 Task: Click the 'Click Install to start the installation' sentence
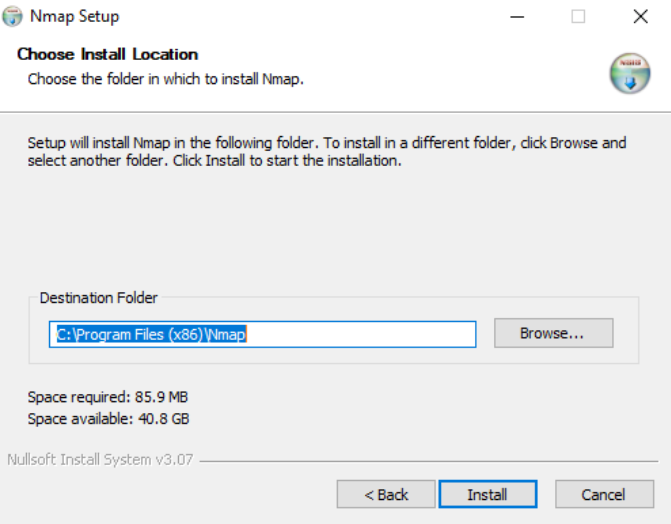287,161
